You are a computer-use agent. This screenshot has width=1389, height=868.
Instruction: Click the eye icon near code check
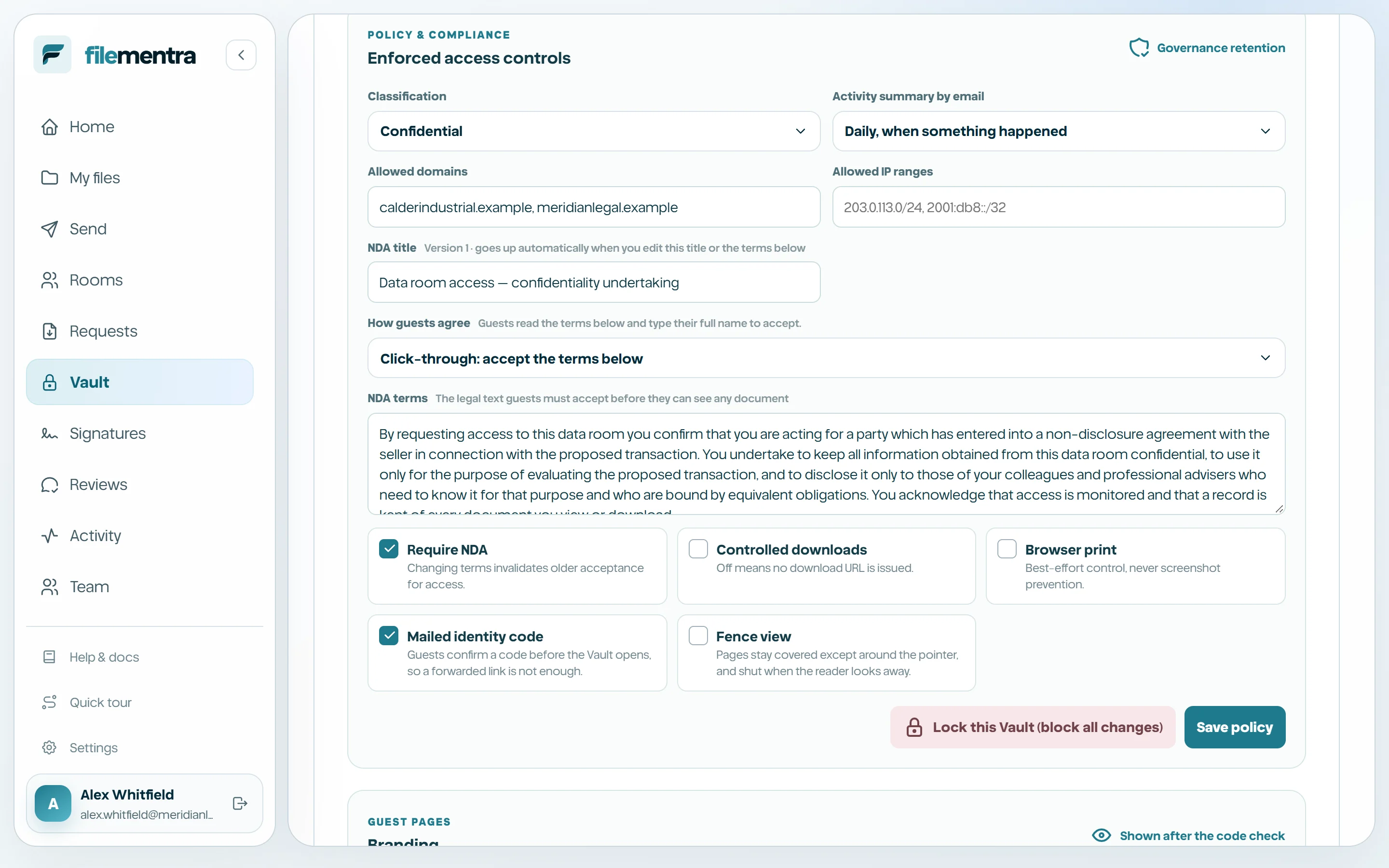coord(1102,835)
